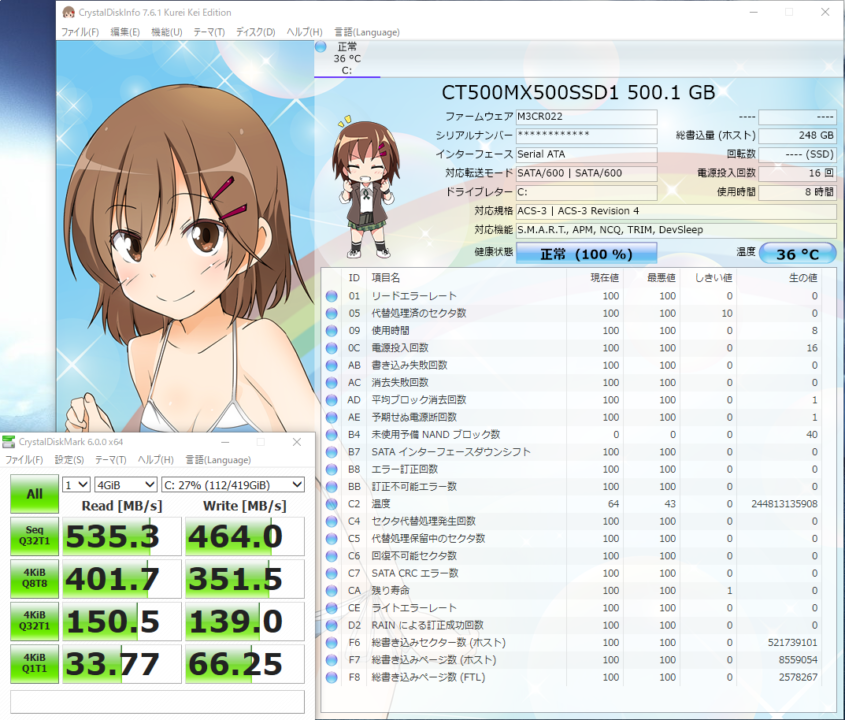Viewport: 845px width, 720px height.
Task: Click status orb for ID CA 残り寿命
Action: click(x=331, y=590)
